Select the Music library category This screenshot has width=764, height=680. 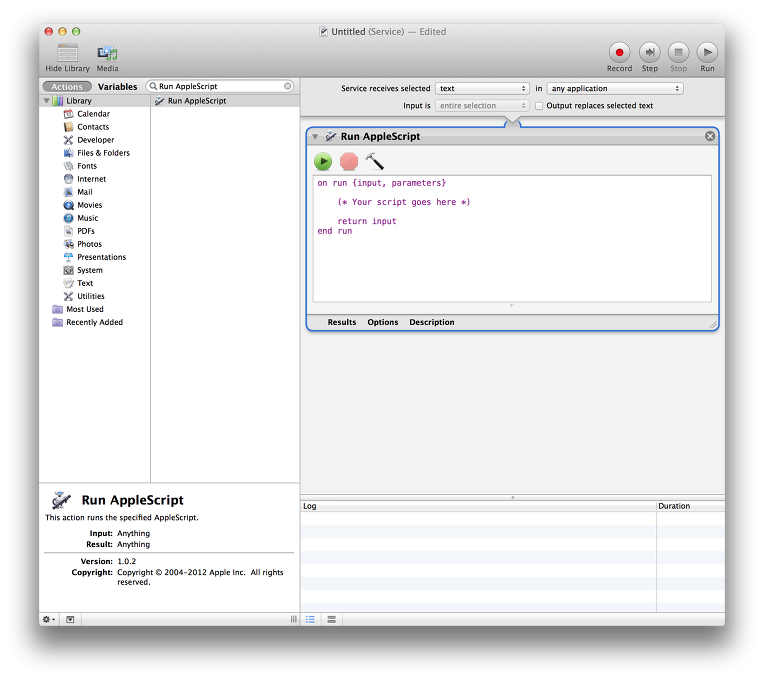tap(88, 218)
